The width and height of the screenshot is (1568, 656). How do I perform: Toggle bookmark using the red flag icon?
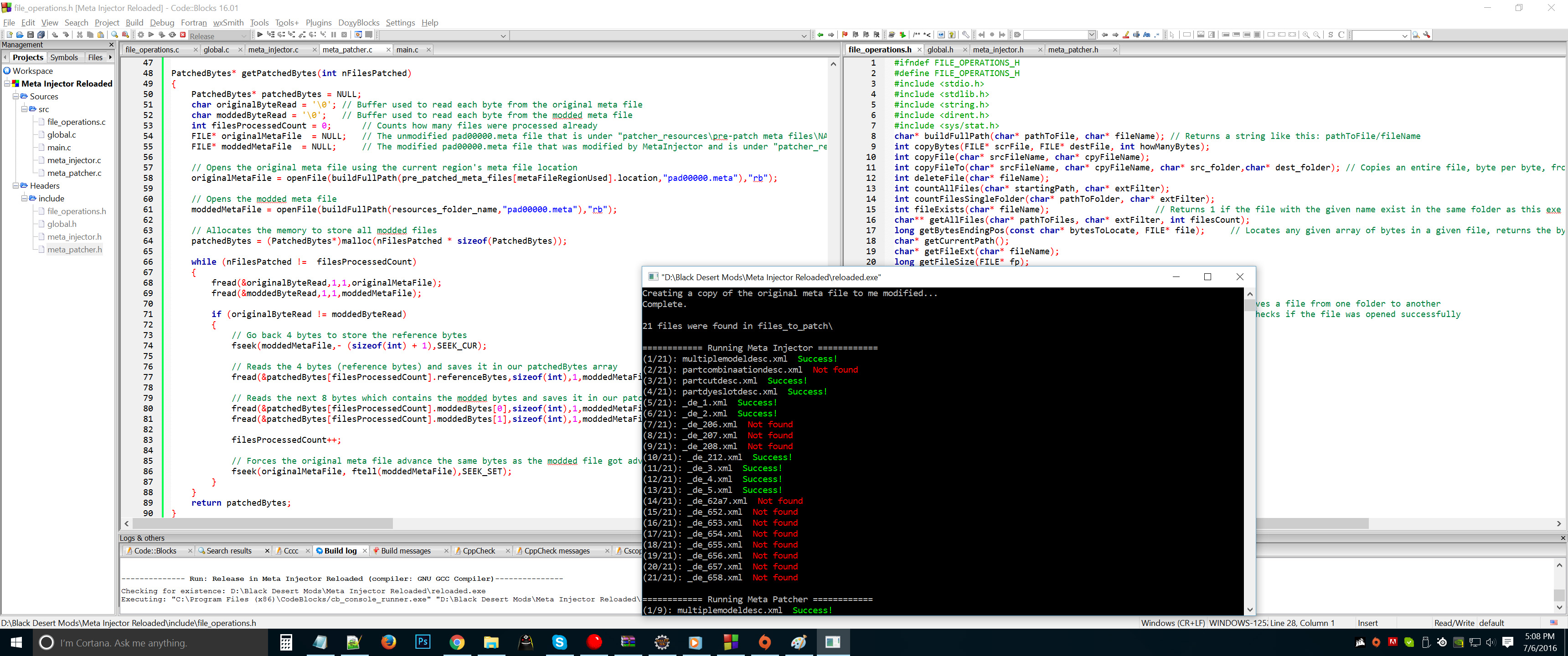845,35
